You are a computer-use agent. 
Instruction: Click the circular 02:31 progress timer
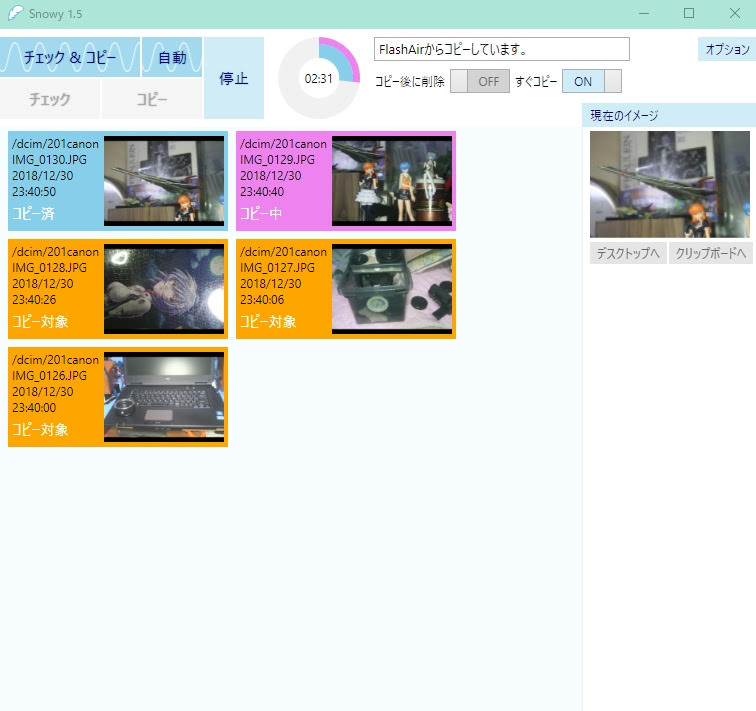[x=318, y=78]
